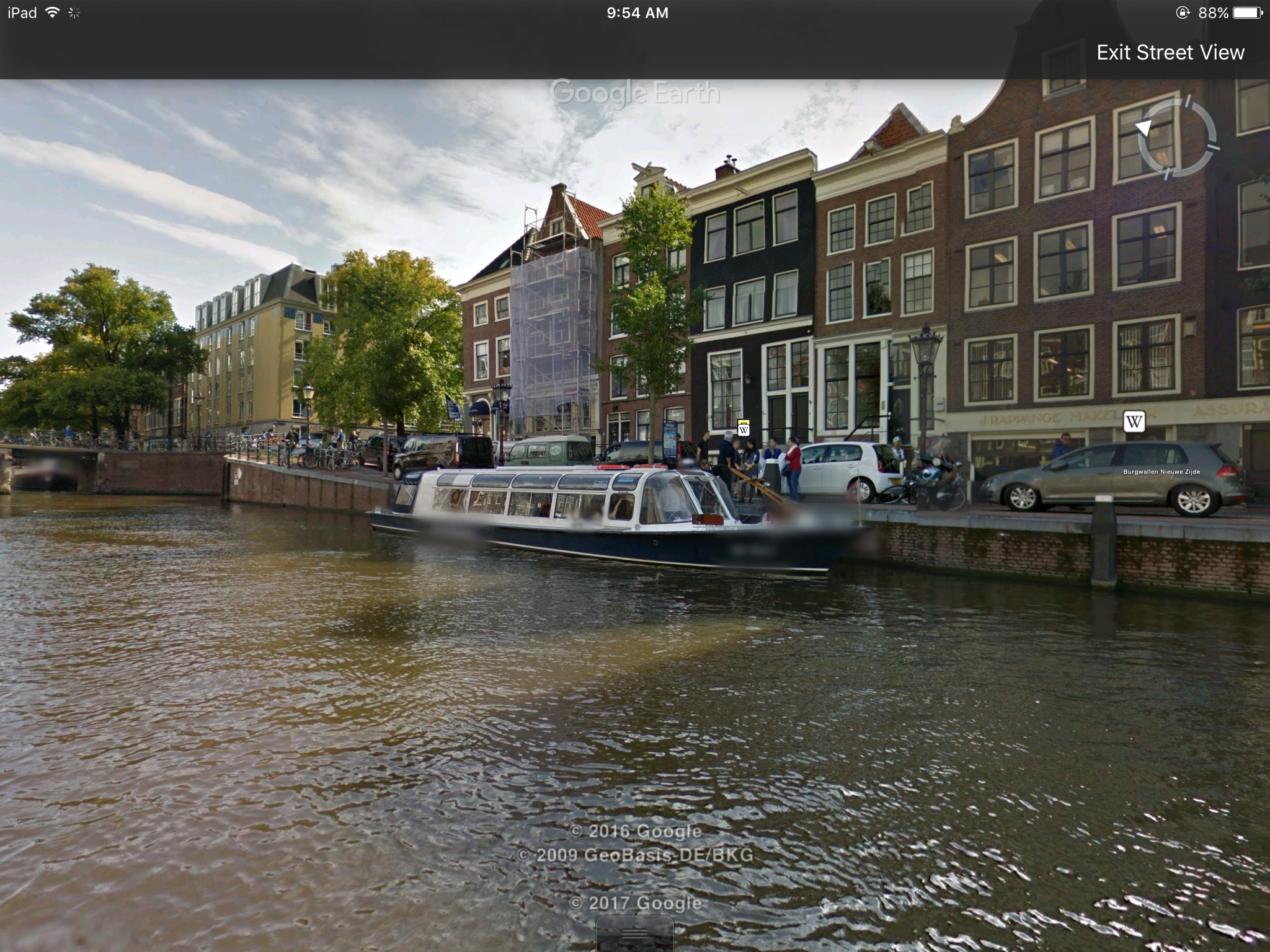The height and width of the screenshot is (952, 1270).
Task: Open Wikipedia marker on J. Rappange storefront
Action: pos(1134,422)
